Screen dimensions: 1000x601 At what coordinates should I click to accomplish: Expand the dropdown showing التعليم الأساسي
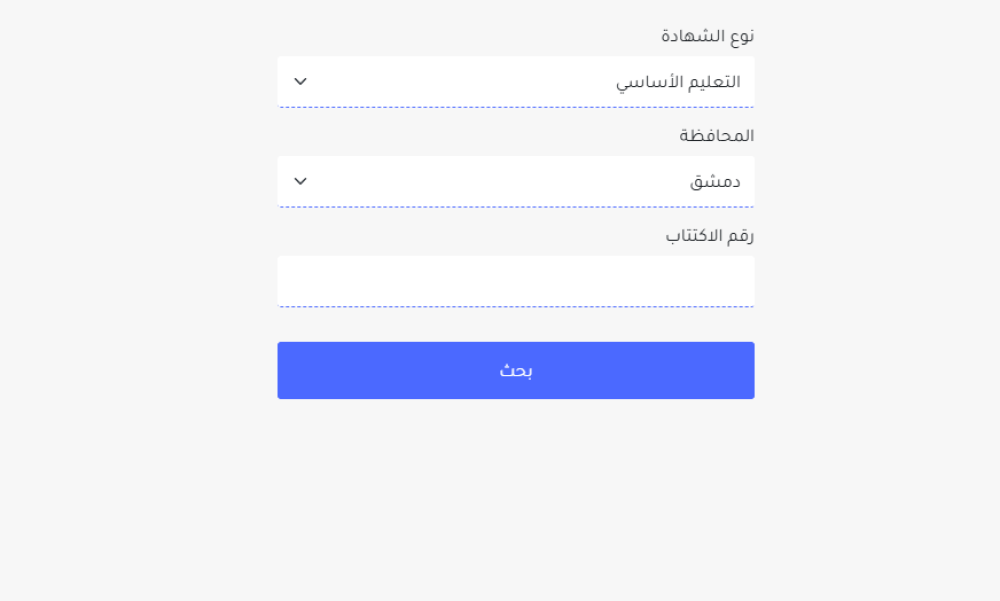515,81
